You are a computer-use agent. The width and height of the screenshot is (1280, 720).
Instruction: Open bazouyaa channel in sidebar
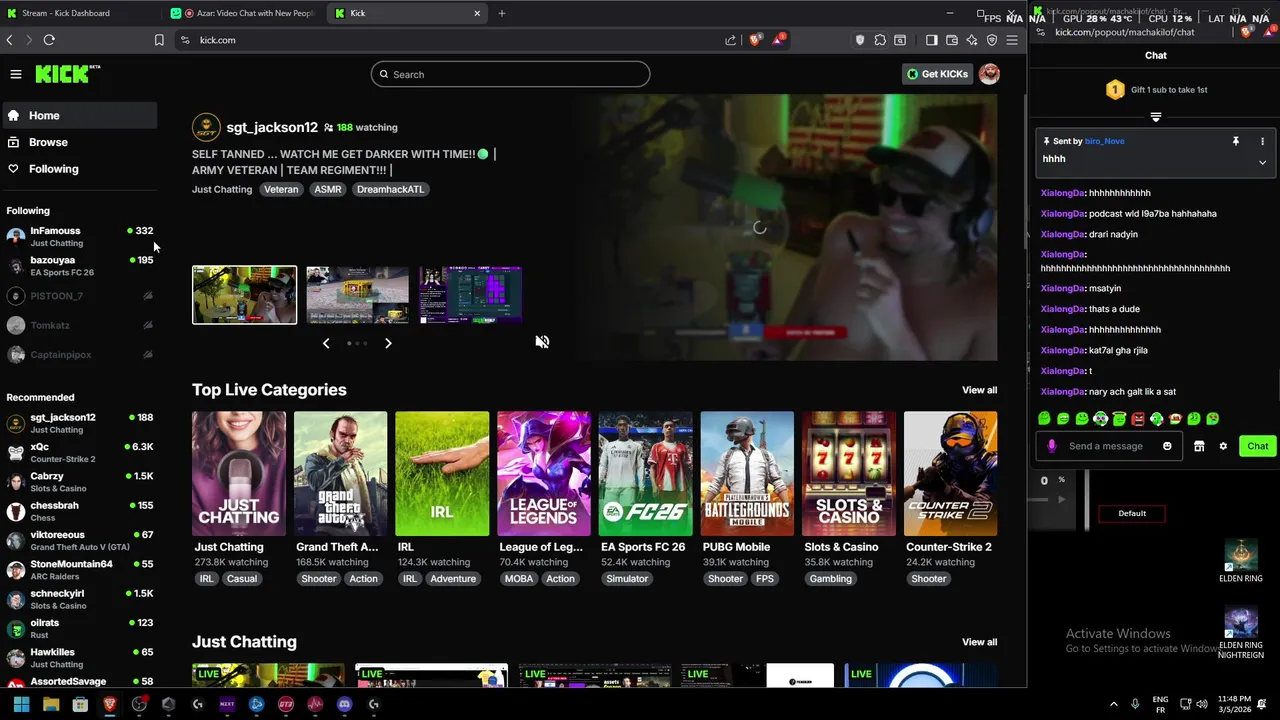[x=79, y=266]
